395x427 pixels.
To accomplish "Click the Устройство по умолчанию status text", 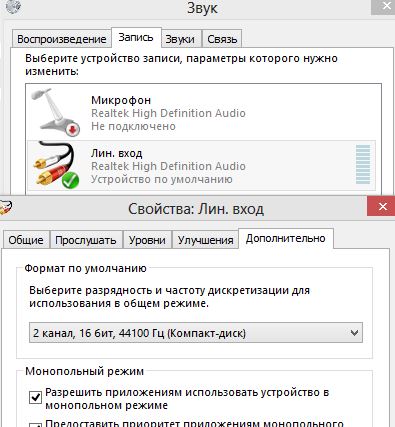I will coord(162,179).
